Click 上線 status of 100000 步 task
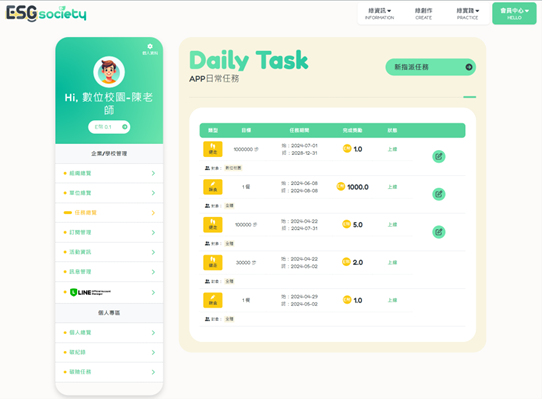Screen dimensions: 542x399 pyautogui.click(x=392, y=225)
